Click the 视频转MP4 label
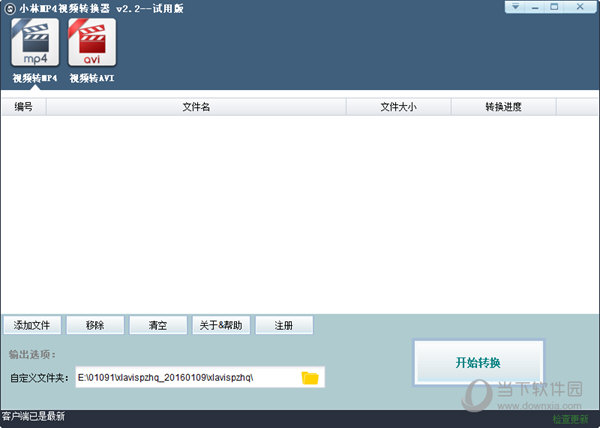Image resolution: width=600 pixels, height=428 pixels. [35, 78]
